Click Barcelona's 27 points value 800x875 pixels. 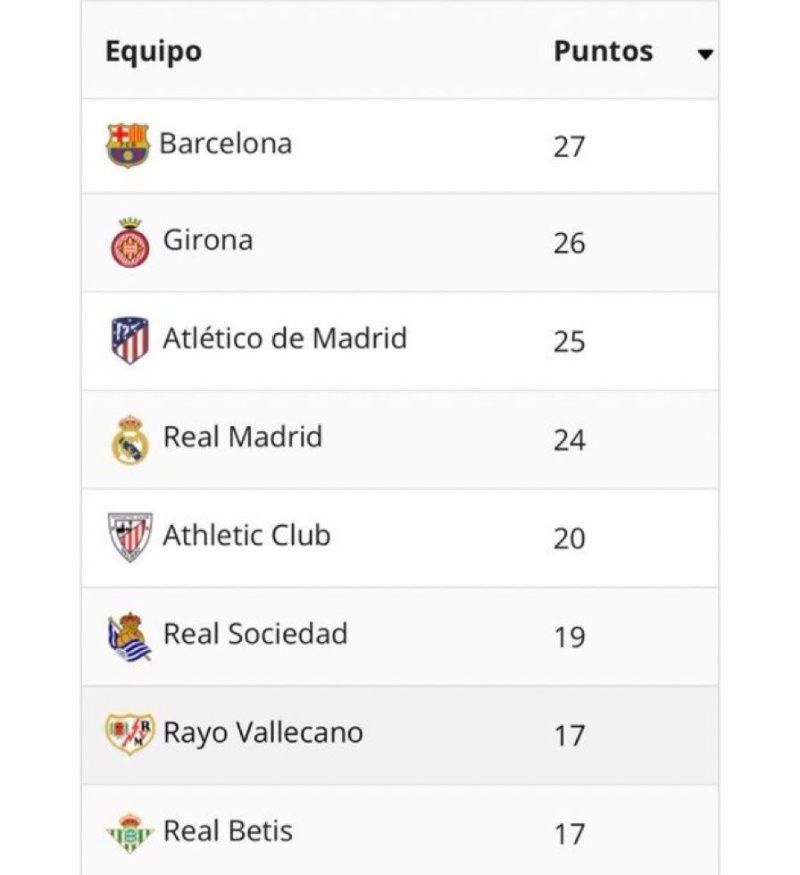coord(569,146)
